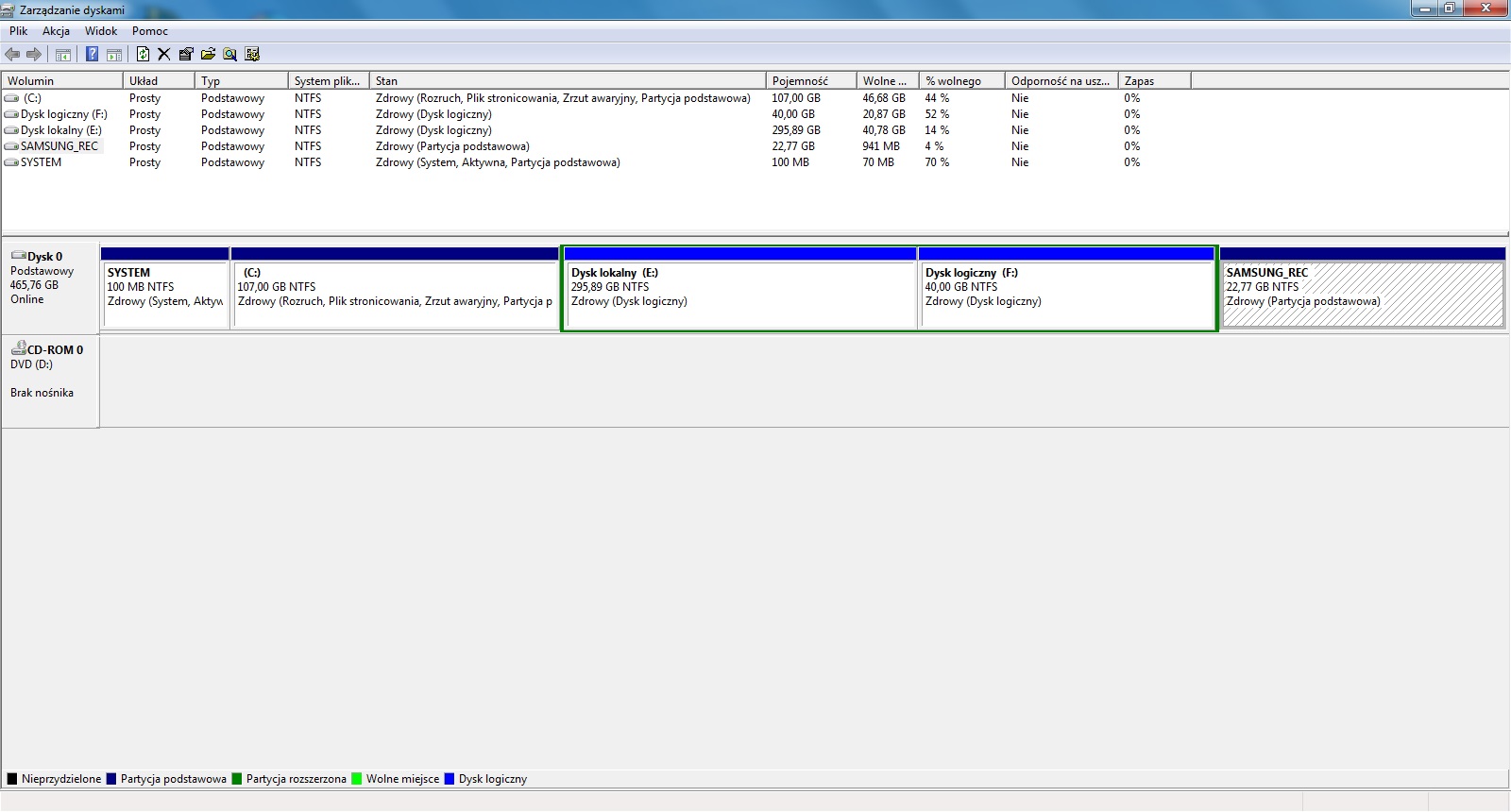Screen dimensions: 1511x812
Task: Click the 70 MB free space cell
Action: coord(878,162)
